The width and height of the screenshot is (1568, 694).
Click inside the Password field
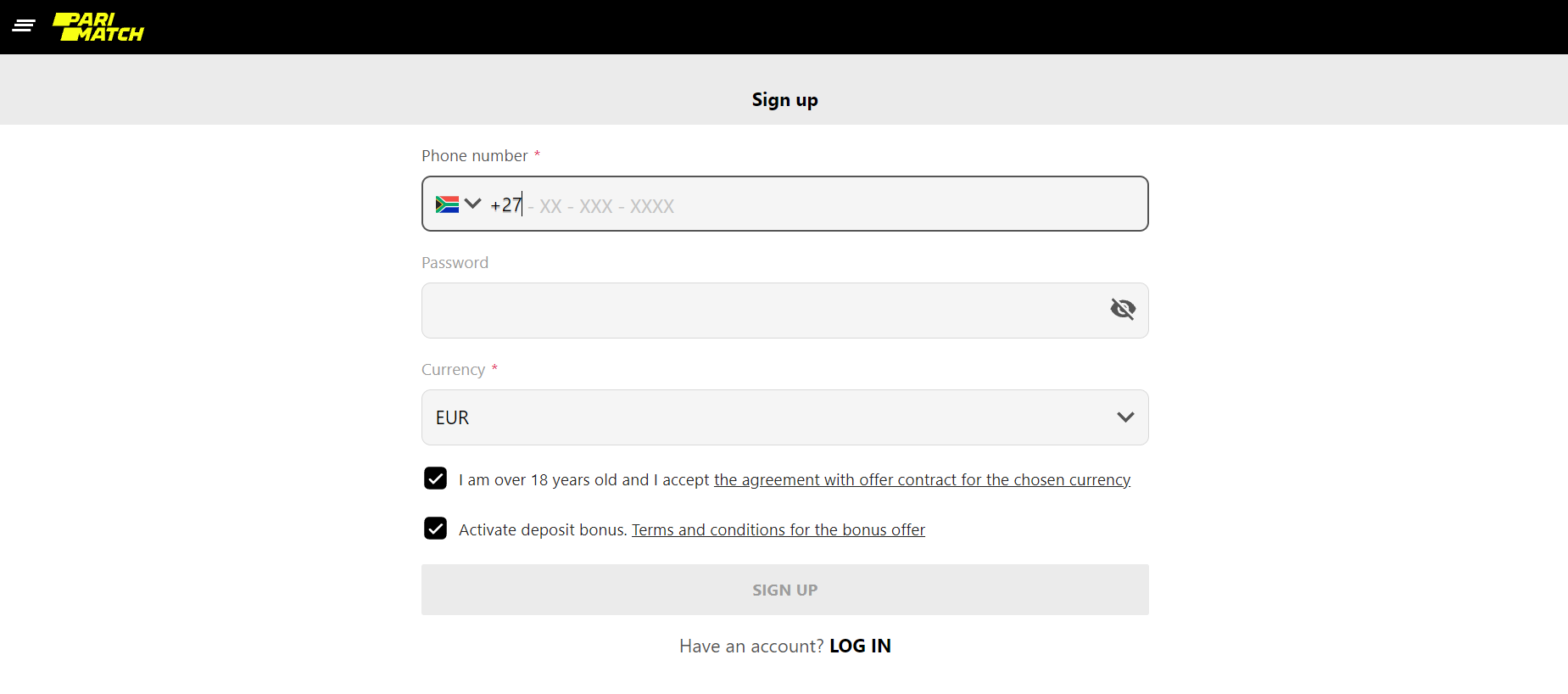(763, 311)
